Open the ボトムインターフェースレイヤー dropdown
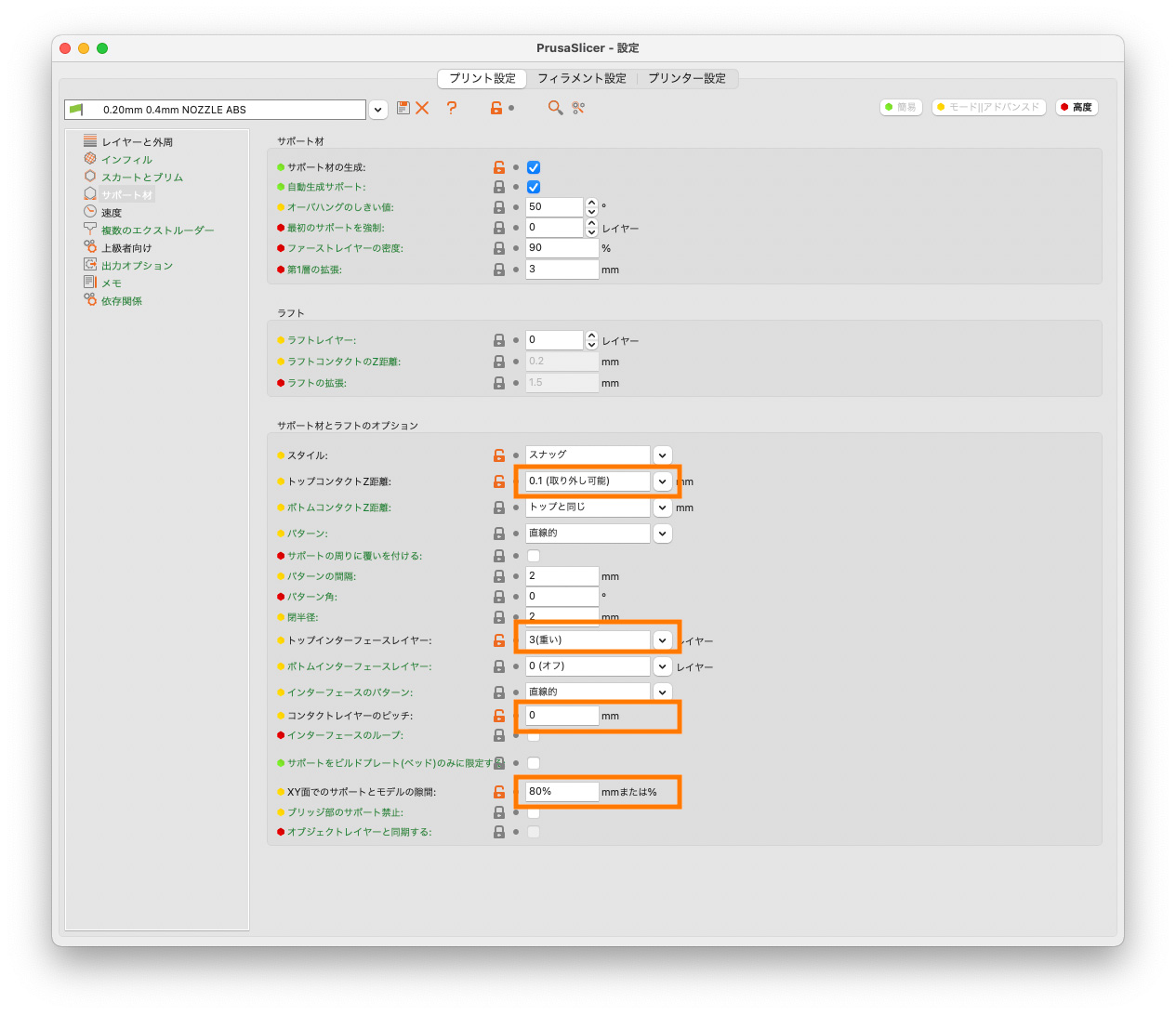Image resolution: width=1176 pixels, height=1015 pixels. (662, 666)
